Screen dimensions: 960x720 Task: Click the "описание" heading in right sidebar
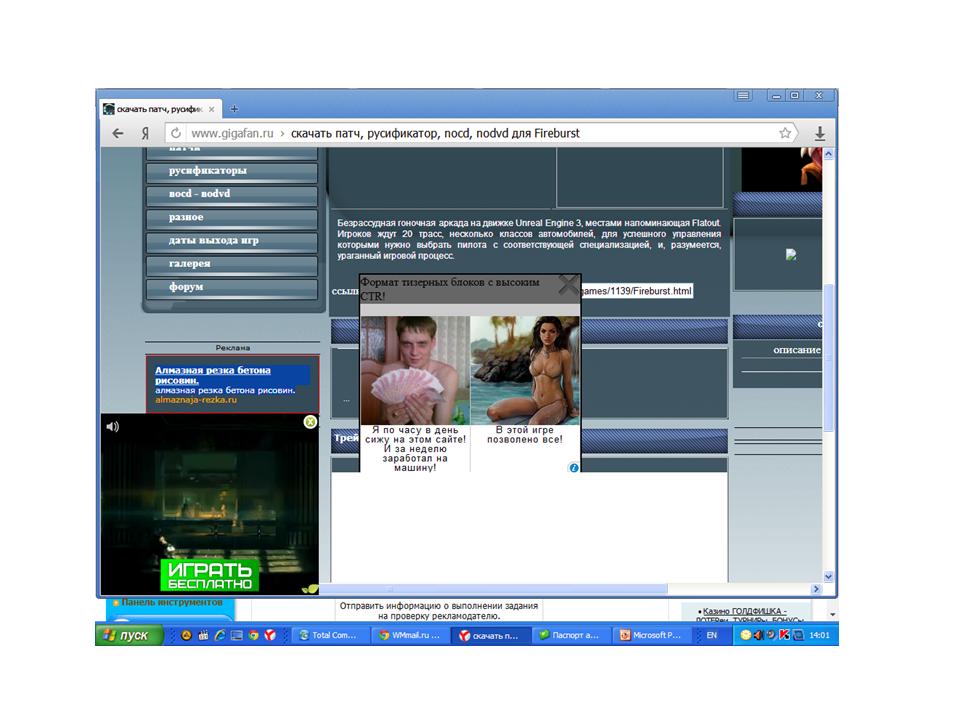(797, 350)
